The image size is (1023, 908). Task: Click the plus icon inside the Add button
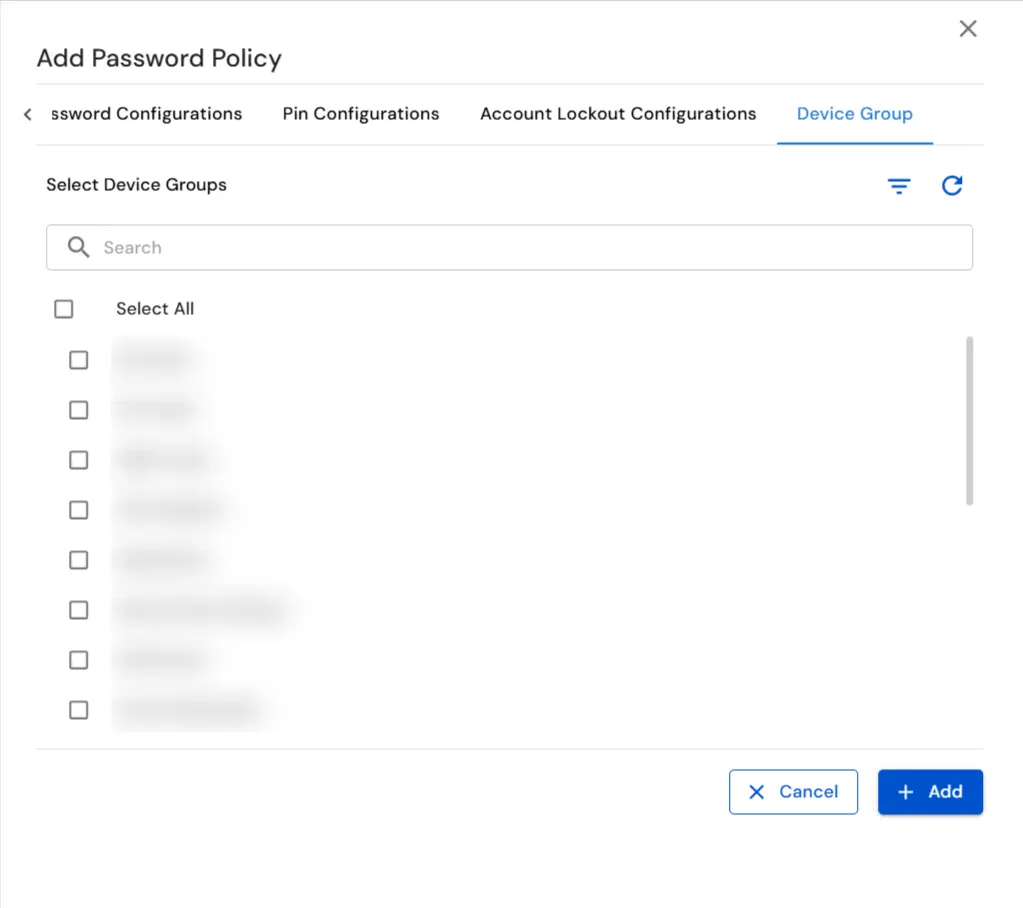click(x=905, y=791)
